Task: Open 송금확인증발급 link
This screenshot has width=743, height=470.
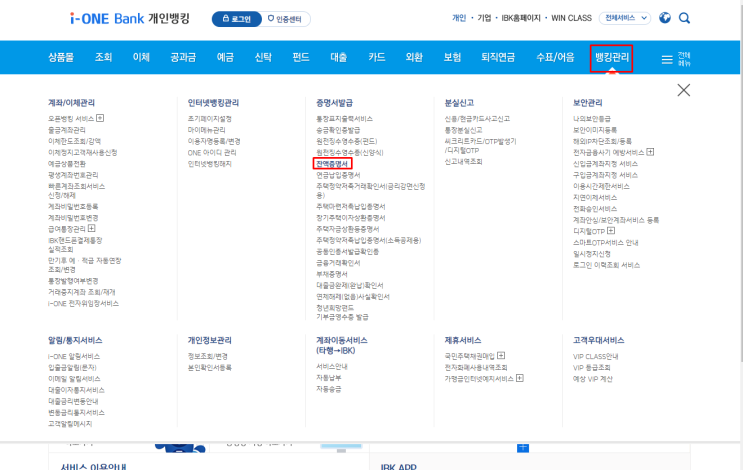Action: click(x=338, y=130)
